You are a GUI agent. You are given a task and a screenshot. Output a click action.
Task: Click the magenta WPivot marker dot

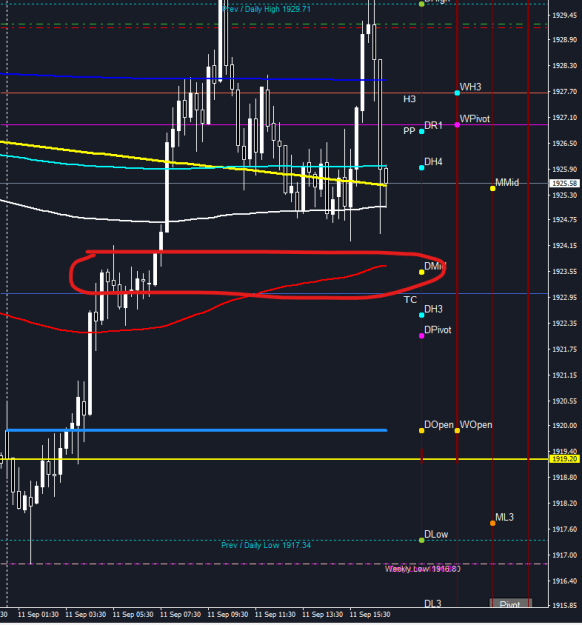point(457,125)
